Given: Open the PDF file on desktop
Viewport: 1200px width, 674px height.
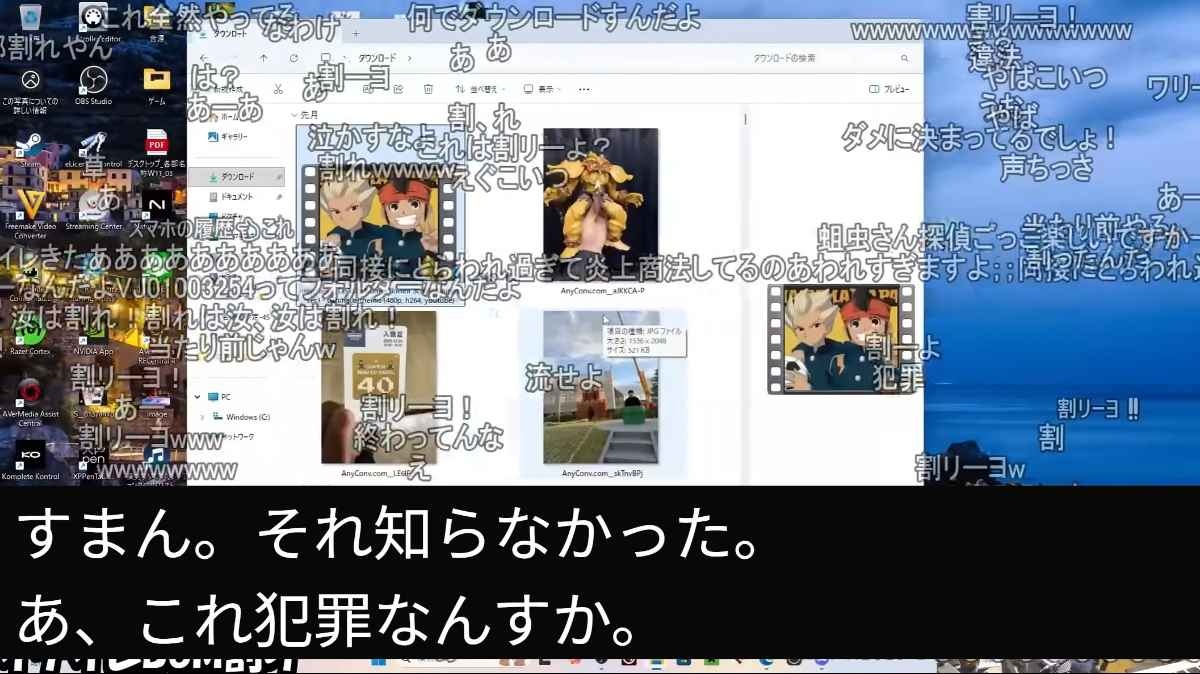Looking at the screenshot, I should (x=156, y=143).
